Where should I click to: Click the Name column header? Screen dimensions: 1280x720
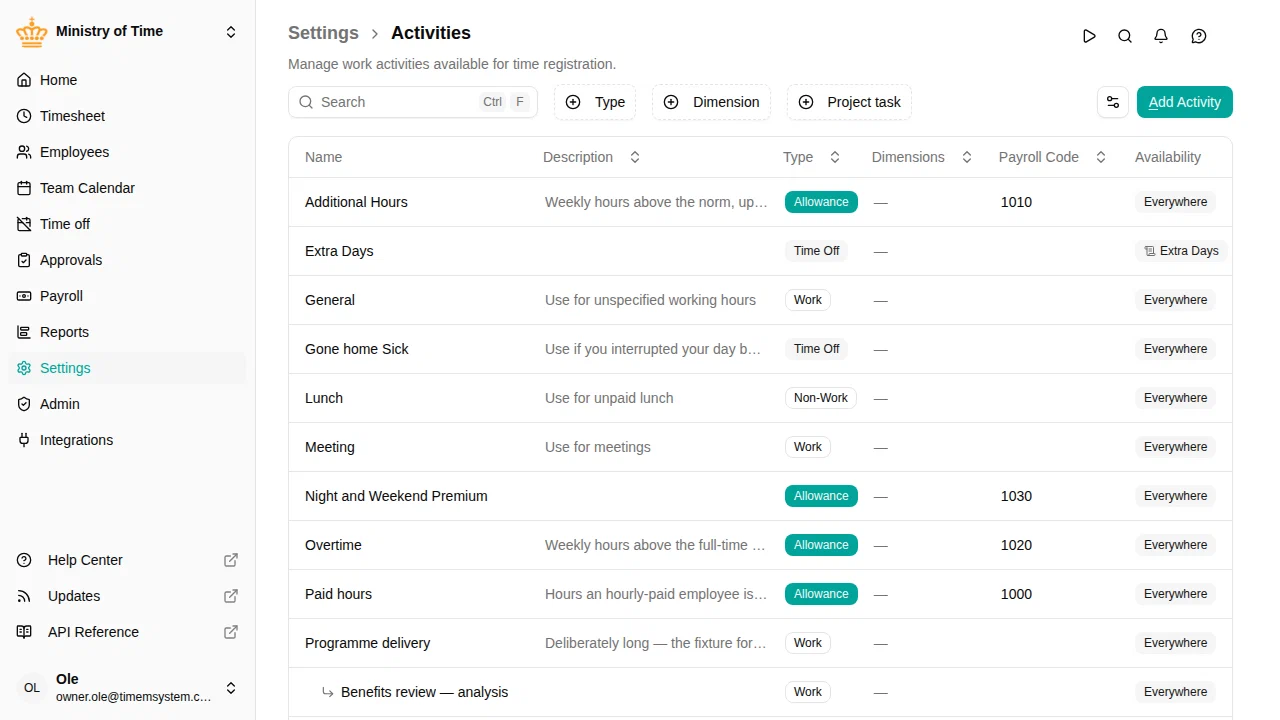pyautogui.click(x=323, y=157)
